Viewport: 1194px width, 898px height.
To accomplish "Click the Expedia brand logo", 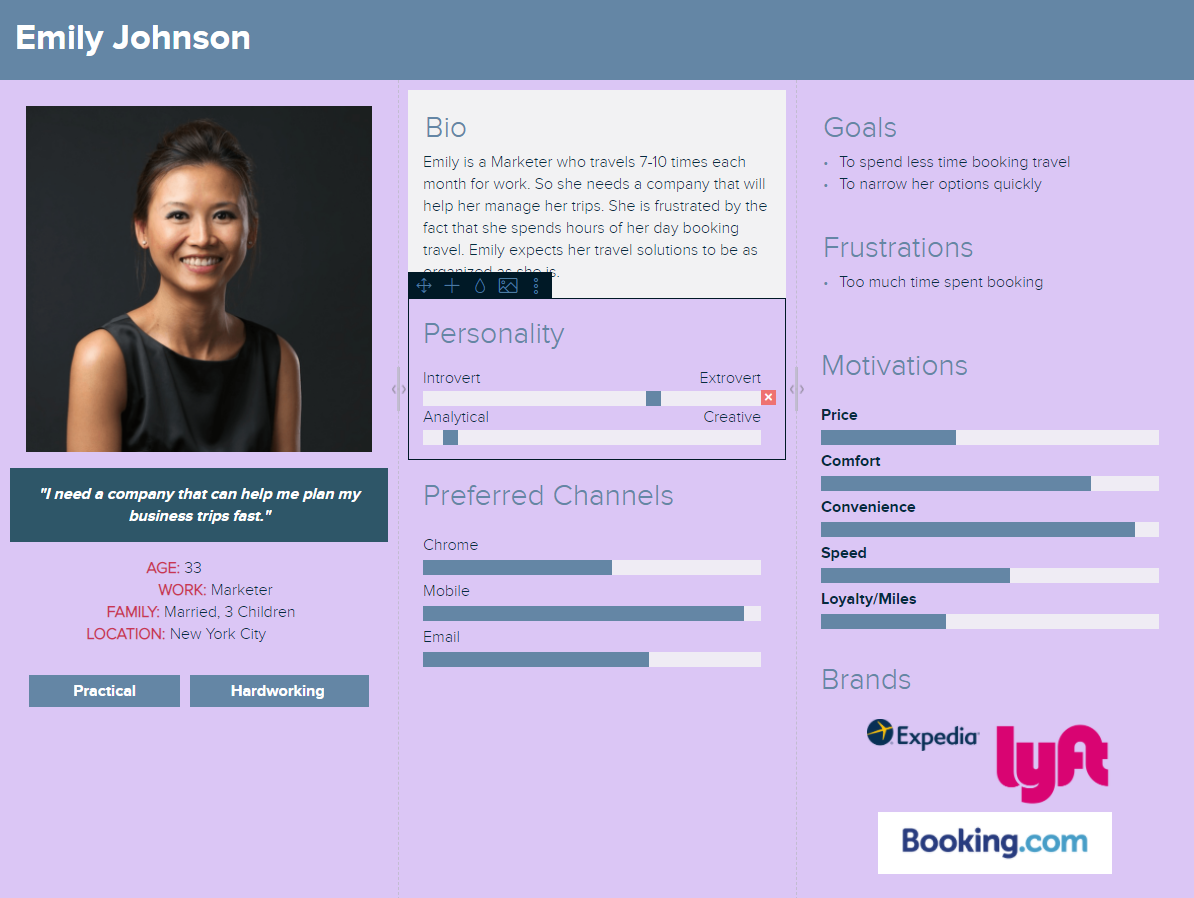I will pyautogui.click(x=923, y=733).
